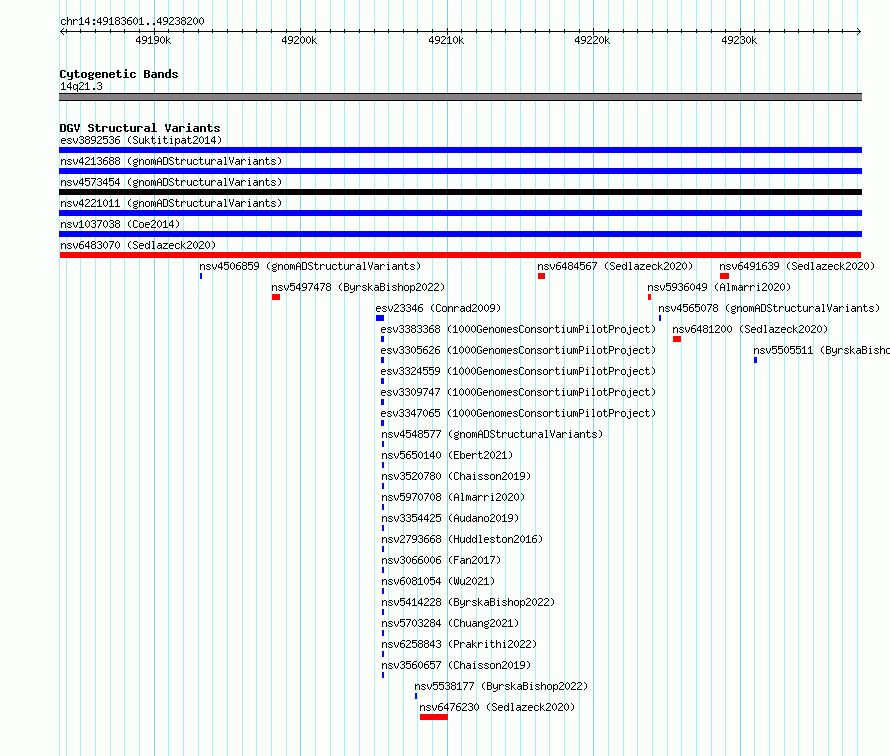
Task: Open the nsv4565078 gnomAD variant label
Action: tap(769, 308)
